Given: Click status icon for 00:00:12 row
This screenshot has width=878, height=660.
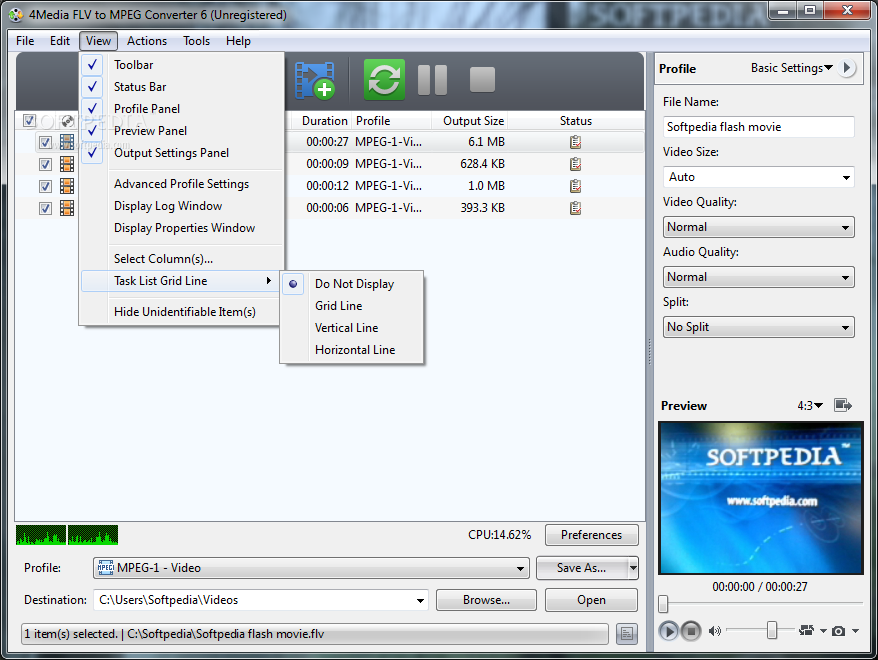Looking at the screenshot, I should [x=575, y=186].
